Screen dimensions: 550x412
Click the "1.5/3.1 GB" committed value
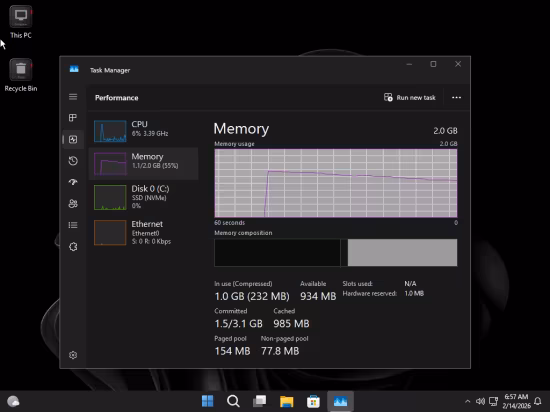click(x=239, y=324)
